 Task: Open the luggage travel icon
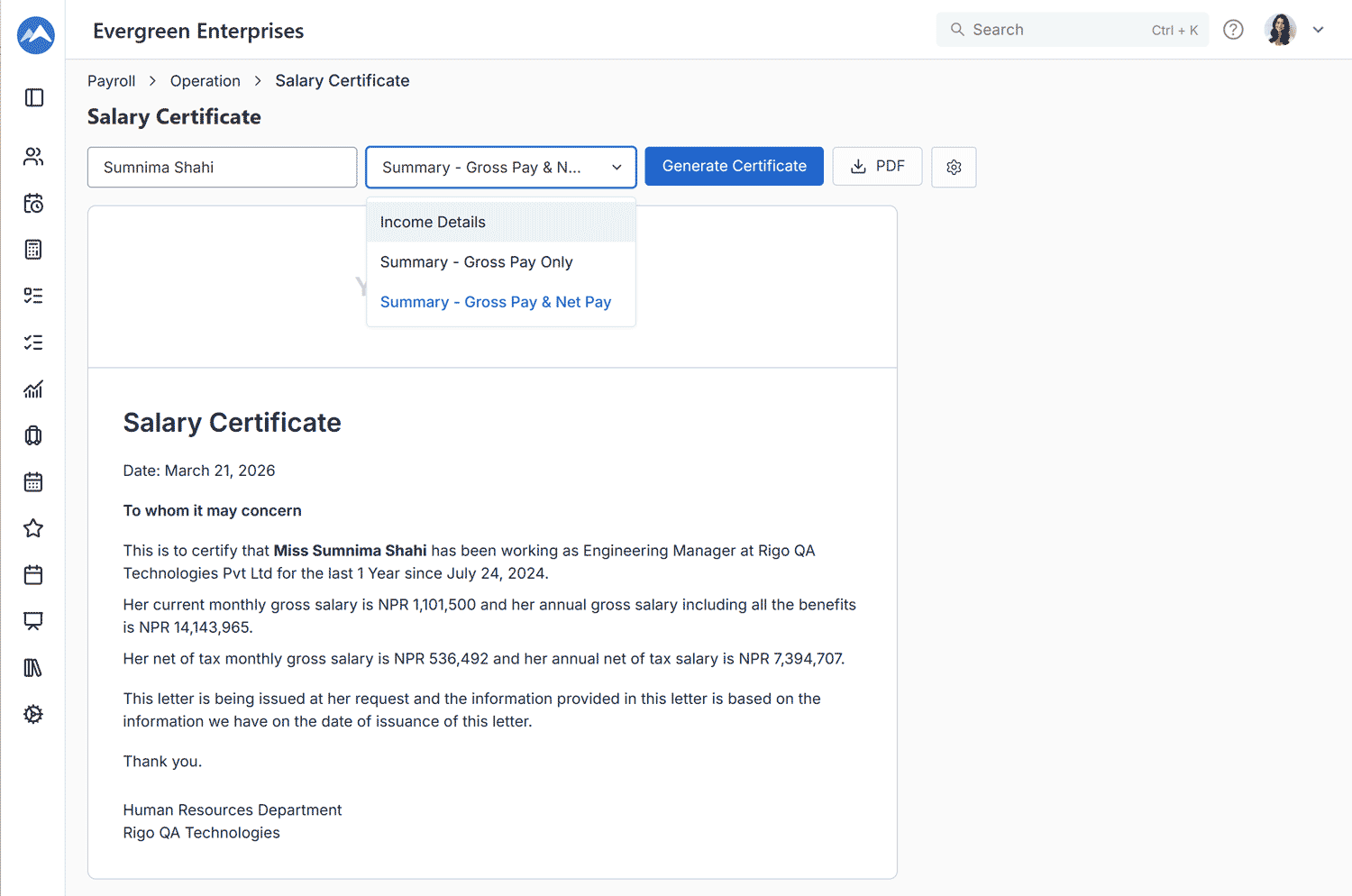point(33,435)
